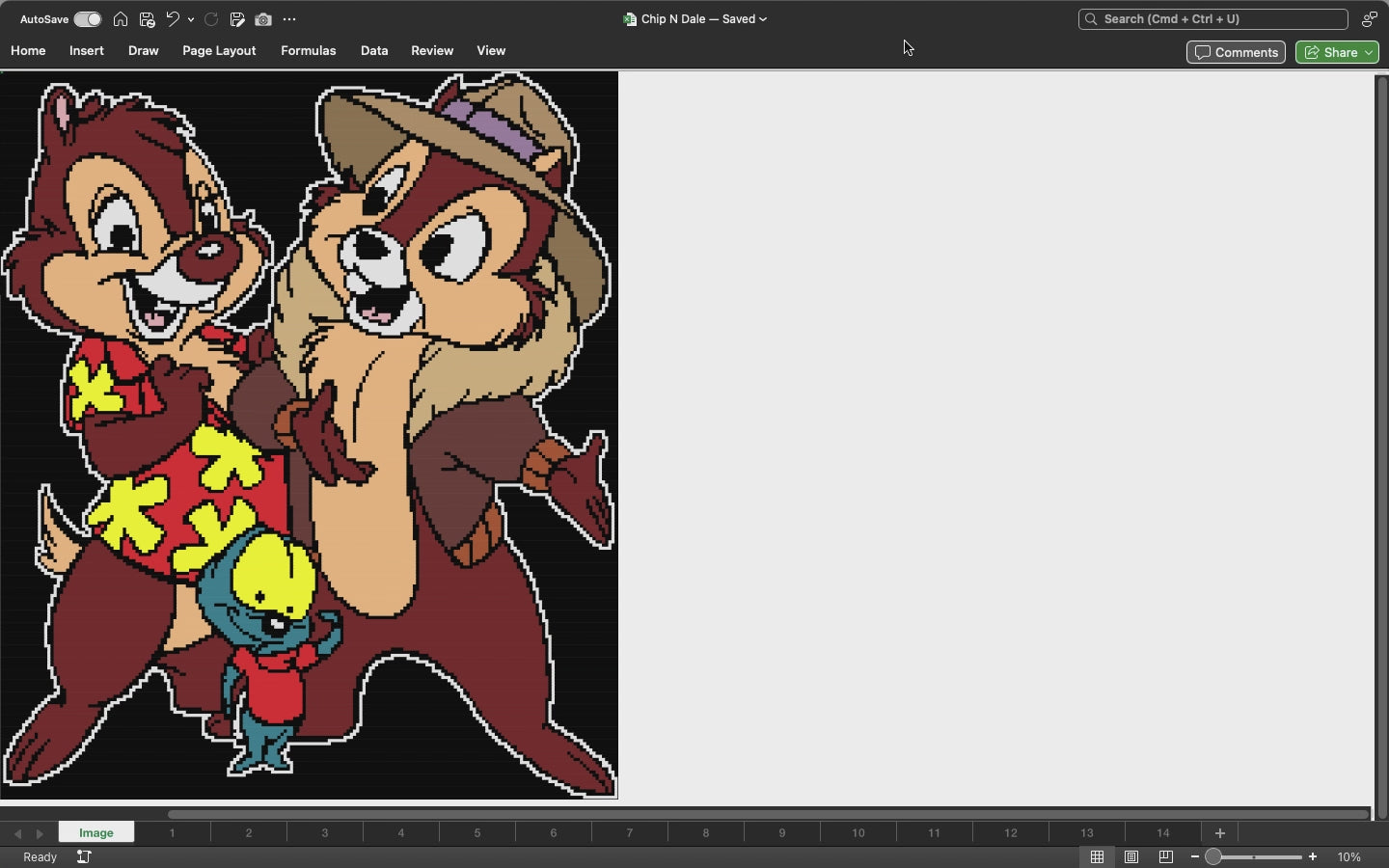Expand the Undo history dropdown chevron

tap(190, 19)
